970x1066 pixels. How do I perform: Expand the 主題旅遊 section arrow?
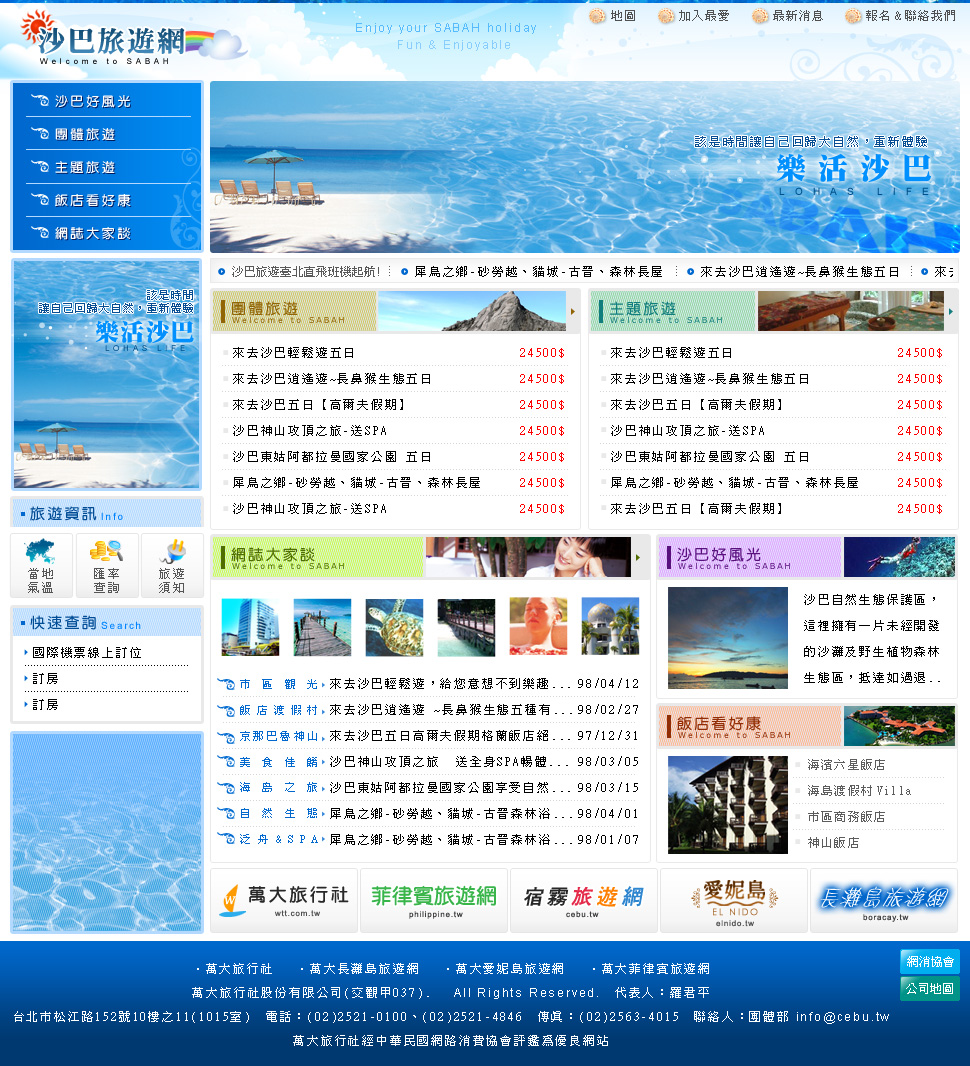point(950,311)
